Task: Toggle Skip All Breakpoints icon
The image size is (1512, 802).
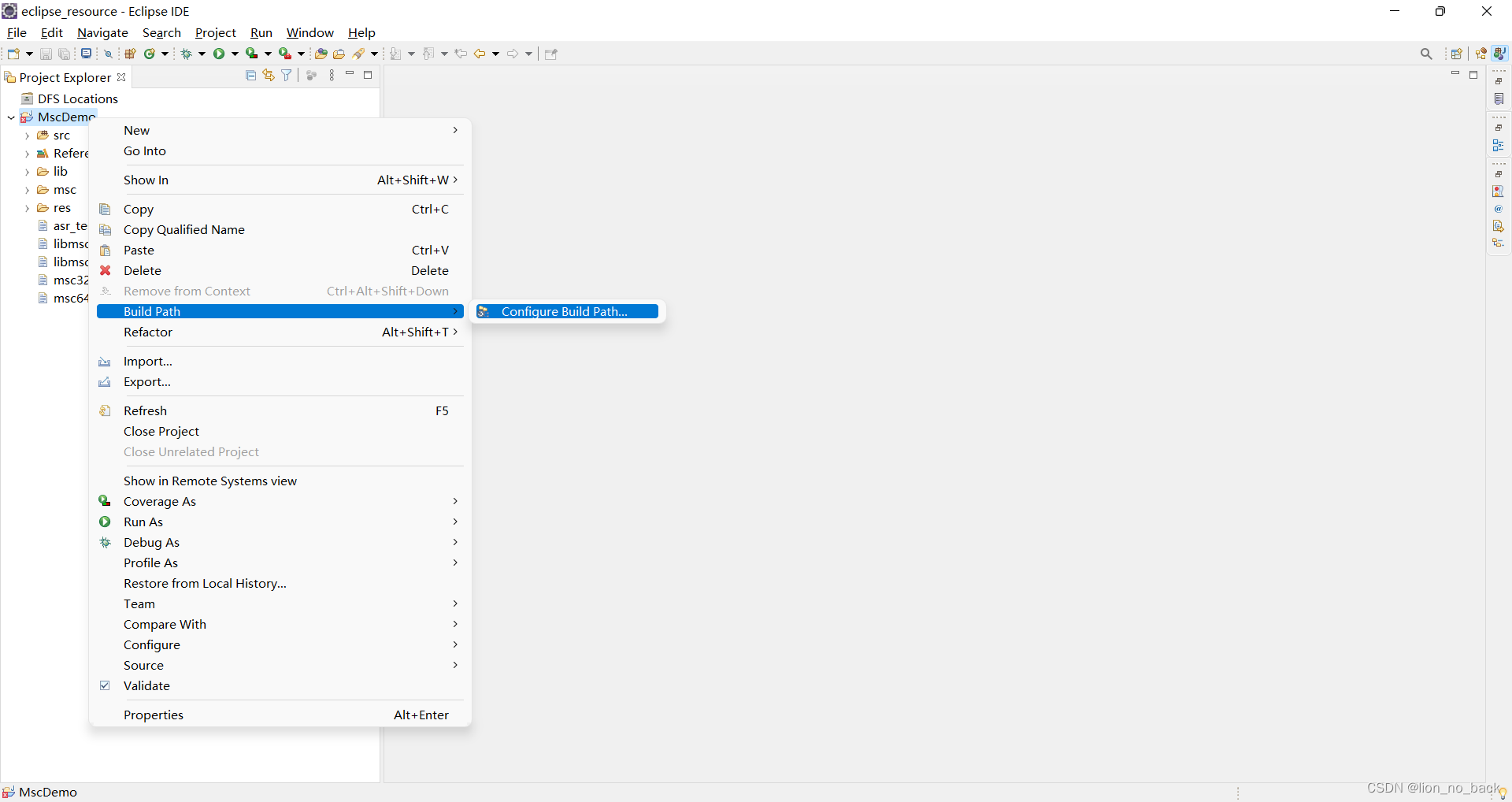Action: 109,54
